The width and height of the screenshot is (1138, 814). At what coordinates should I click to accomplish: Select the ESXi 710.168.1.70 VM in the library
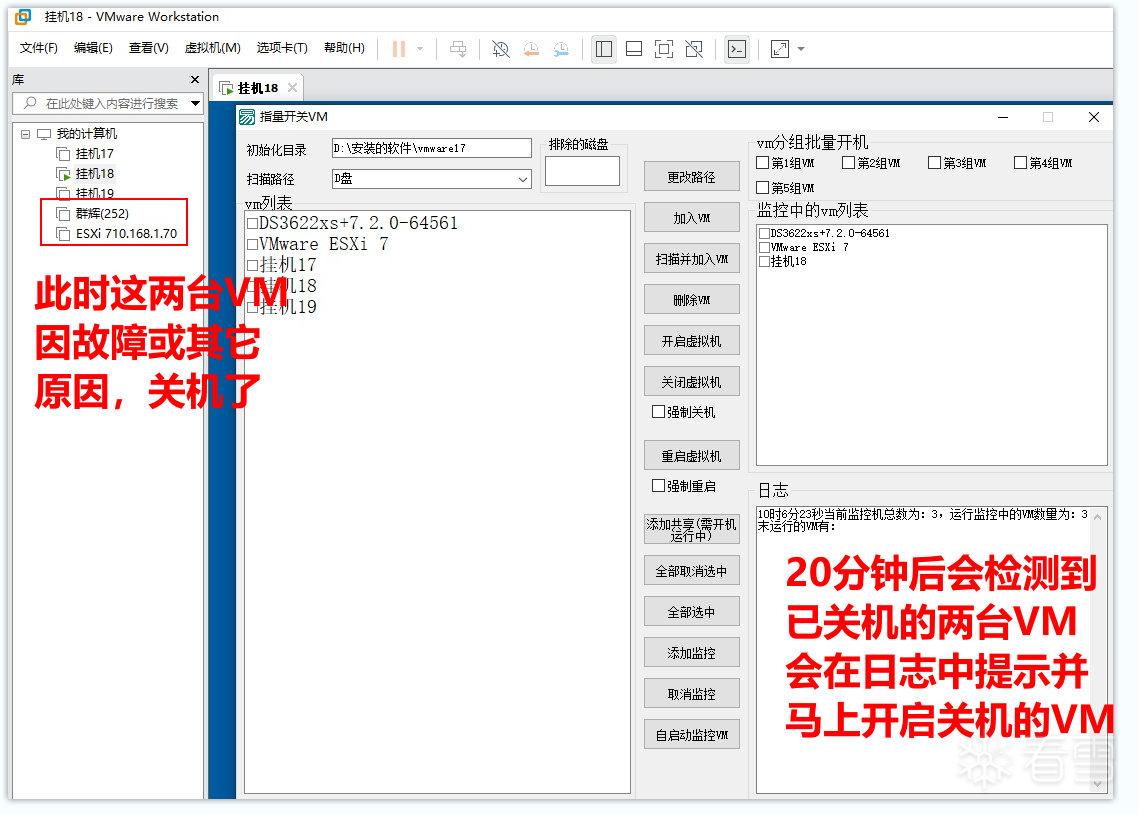(126, 234)
